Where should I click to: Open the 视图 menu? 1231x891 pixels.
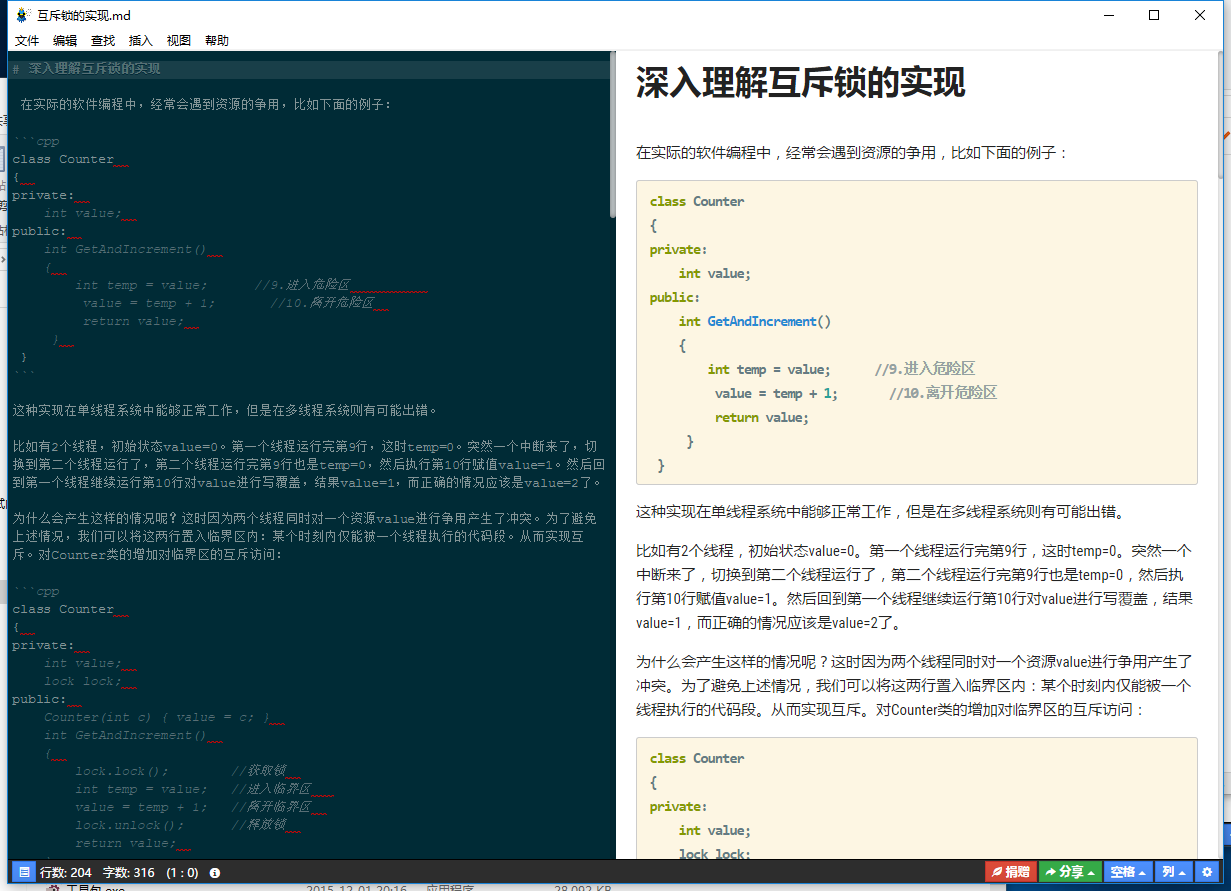tap(179, 41)
